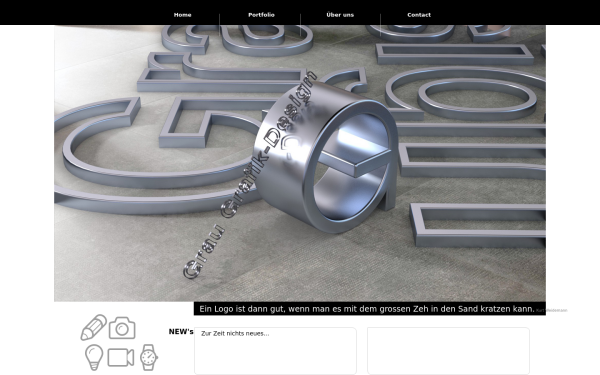Image resolution: width=600 pixels, height=375 pixels.
Task: Click the light bulb icon
Action: (94, 357)
